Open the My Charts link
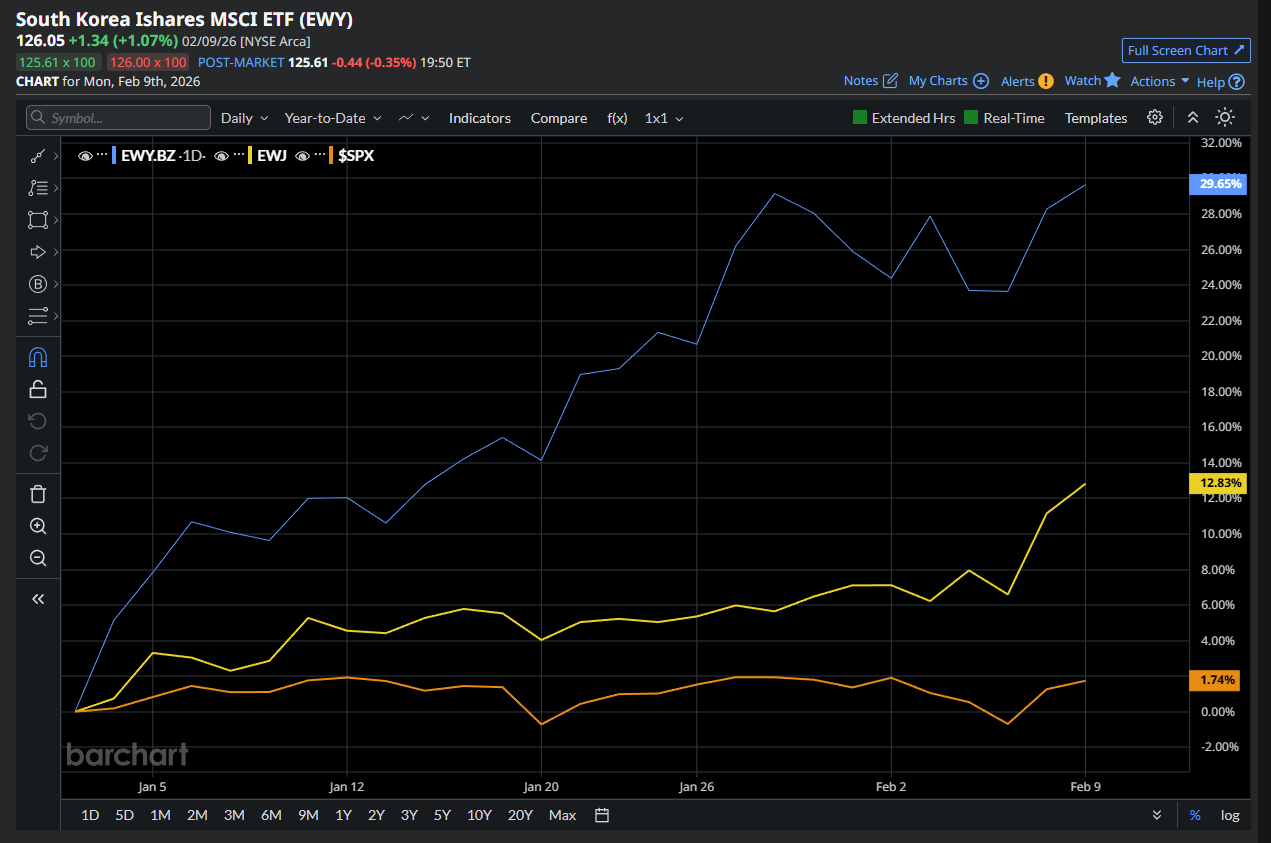This screenshot has height=843, width=1271. [947, 81]
